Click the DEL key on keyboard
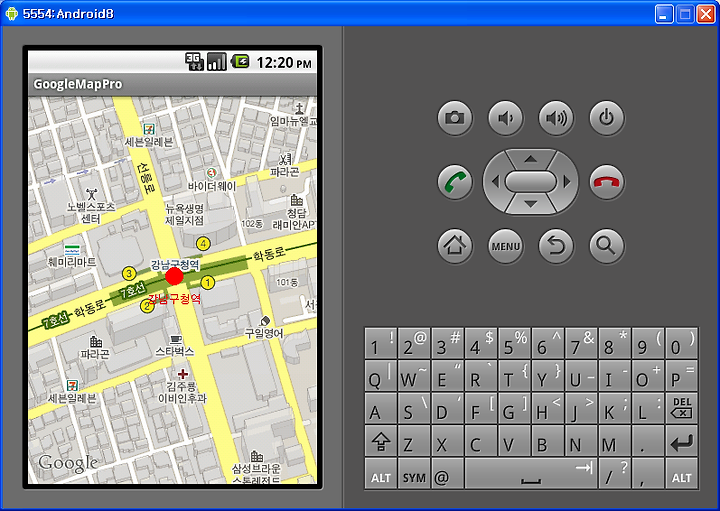720x511 pixels. (x=682, y=408)
